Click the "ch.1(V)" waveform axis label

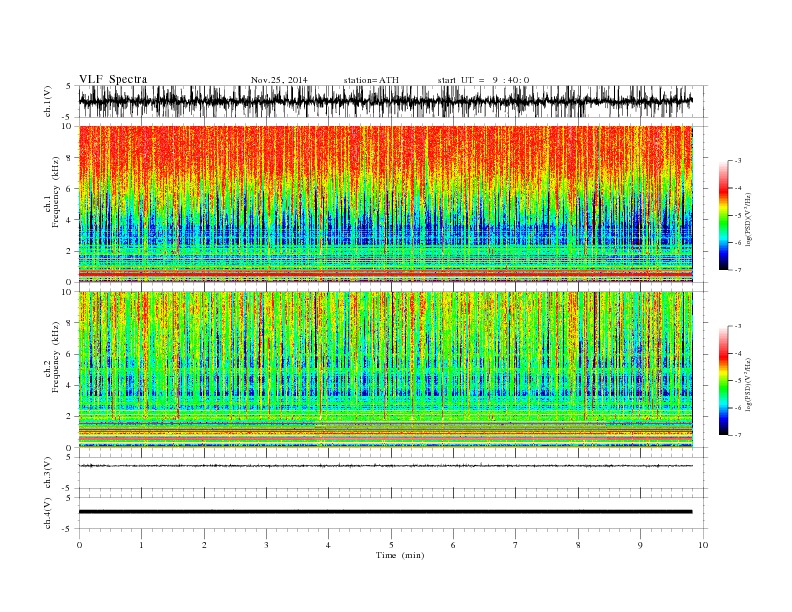[x=47, y=101]
